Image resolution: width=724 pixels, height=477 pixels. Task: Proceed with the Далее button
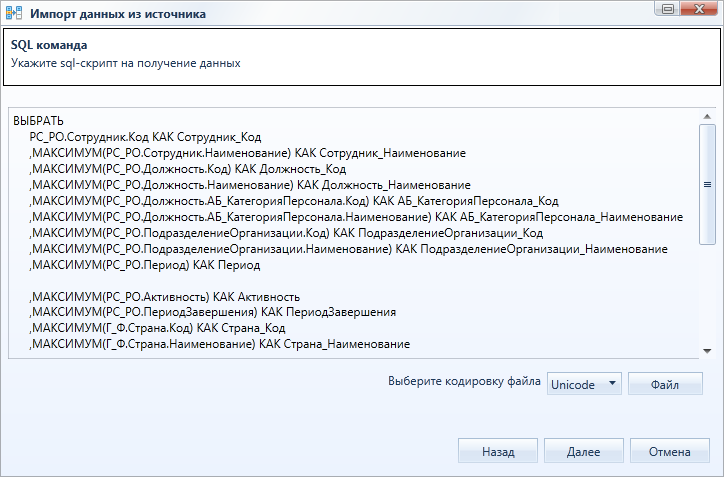pos(584,451)
